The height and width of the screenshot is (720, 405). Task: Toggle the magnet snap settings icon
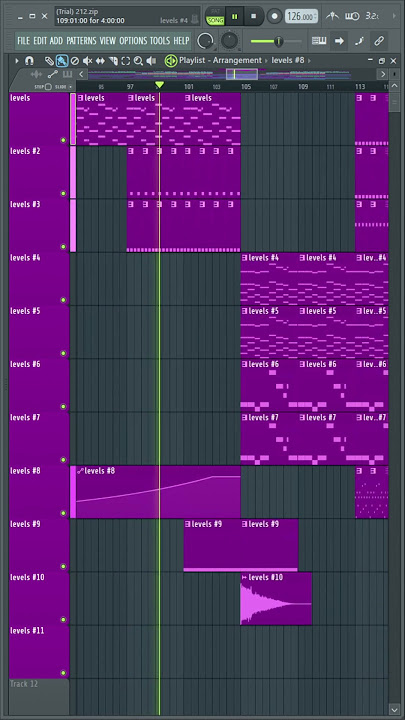[x=29, y=61]
